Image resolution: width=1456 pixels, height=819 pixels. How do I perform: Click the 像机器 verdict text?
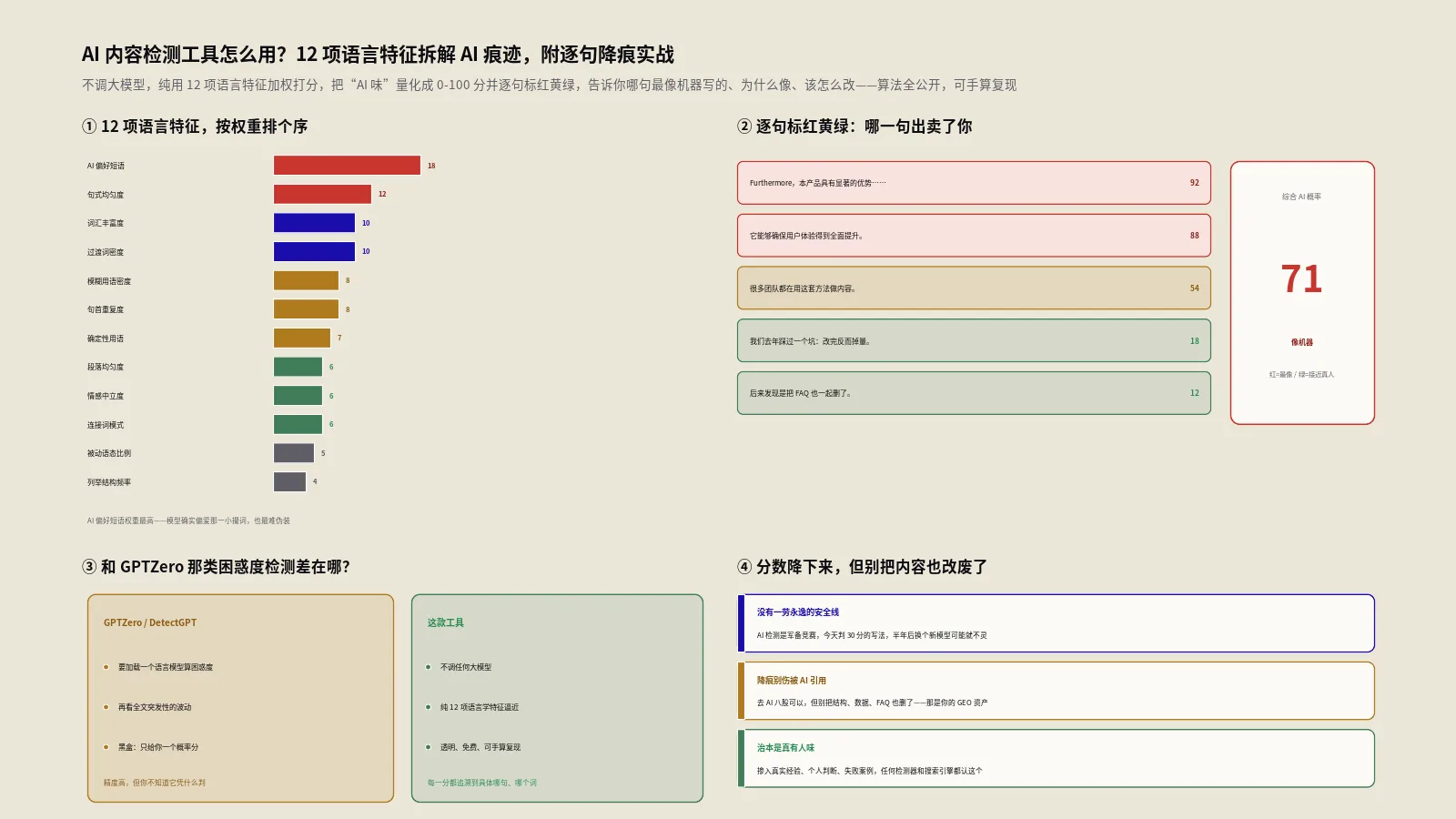coord(1302,342)
